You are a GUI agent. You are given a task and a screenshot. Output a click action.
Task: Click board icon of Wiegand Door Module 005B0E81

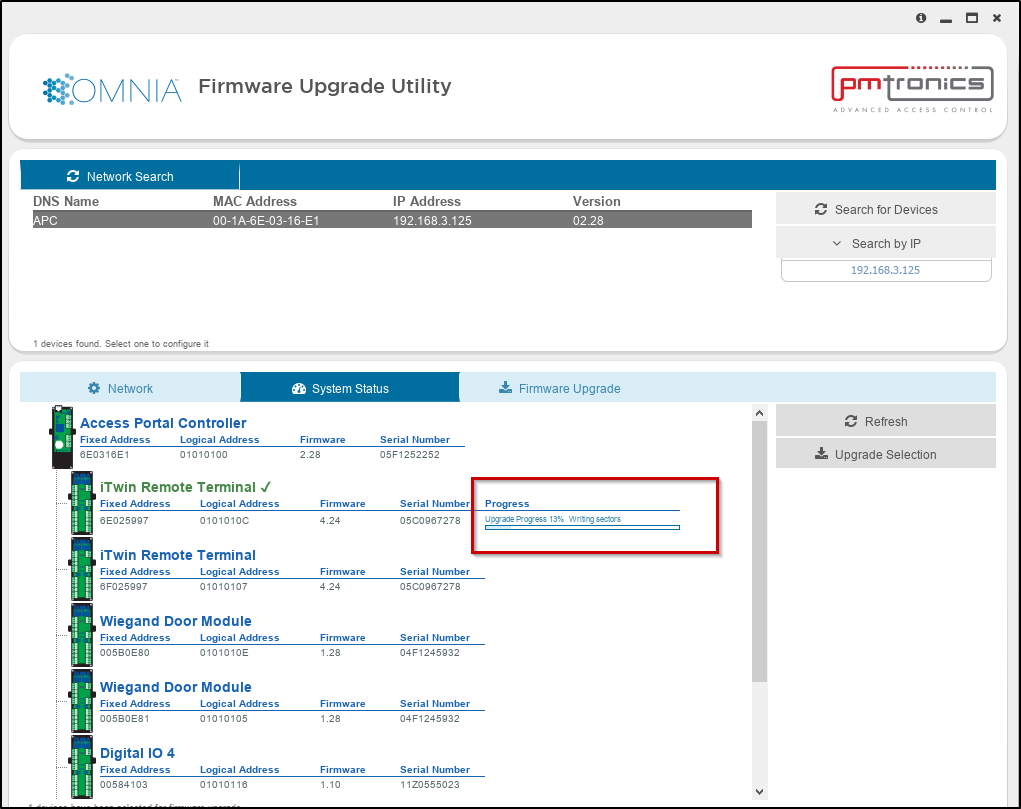81,701
